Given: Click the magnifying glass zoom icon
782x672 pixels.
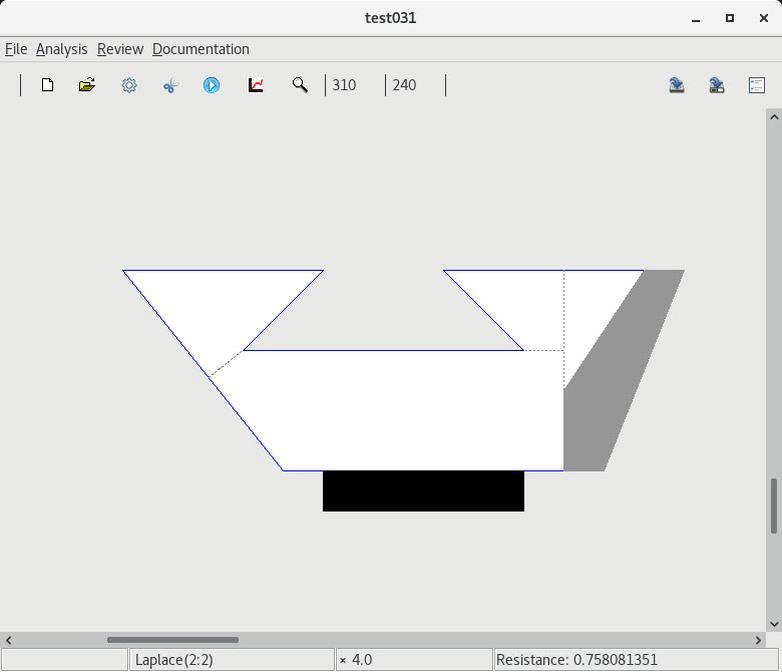Looking at the screenshot, I should [299, 85].
